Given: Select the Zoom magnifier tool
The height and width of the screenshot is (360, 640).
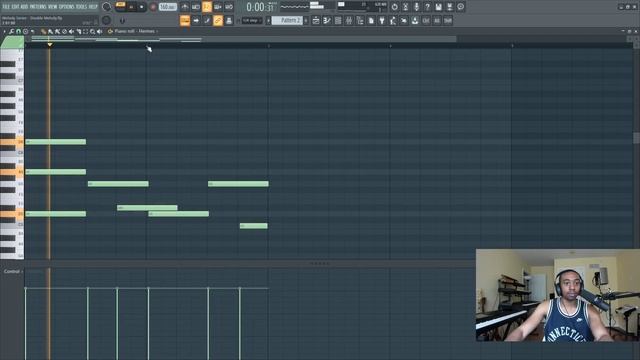Looking at the screenshot, I should point(93,31).
